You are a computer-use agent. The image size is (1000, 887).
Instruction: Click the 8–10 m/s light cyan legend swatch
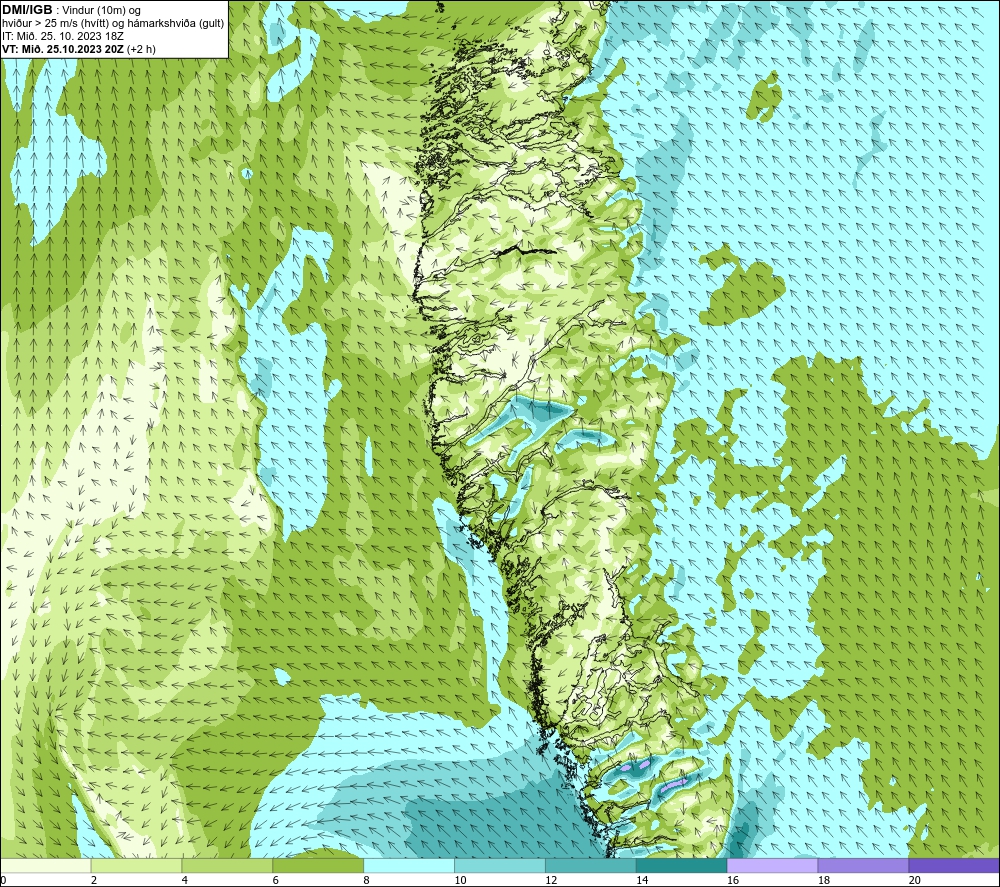(409, 865)
